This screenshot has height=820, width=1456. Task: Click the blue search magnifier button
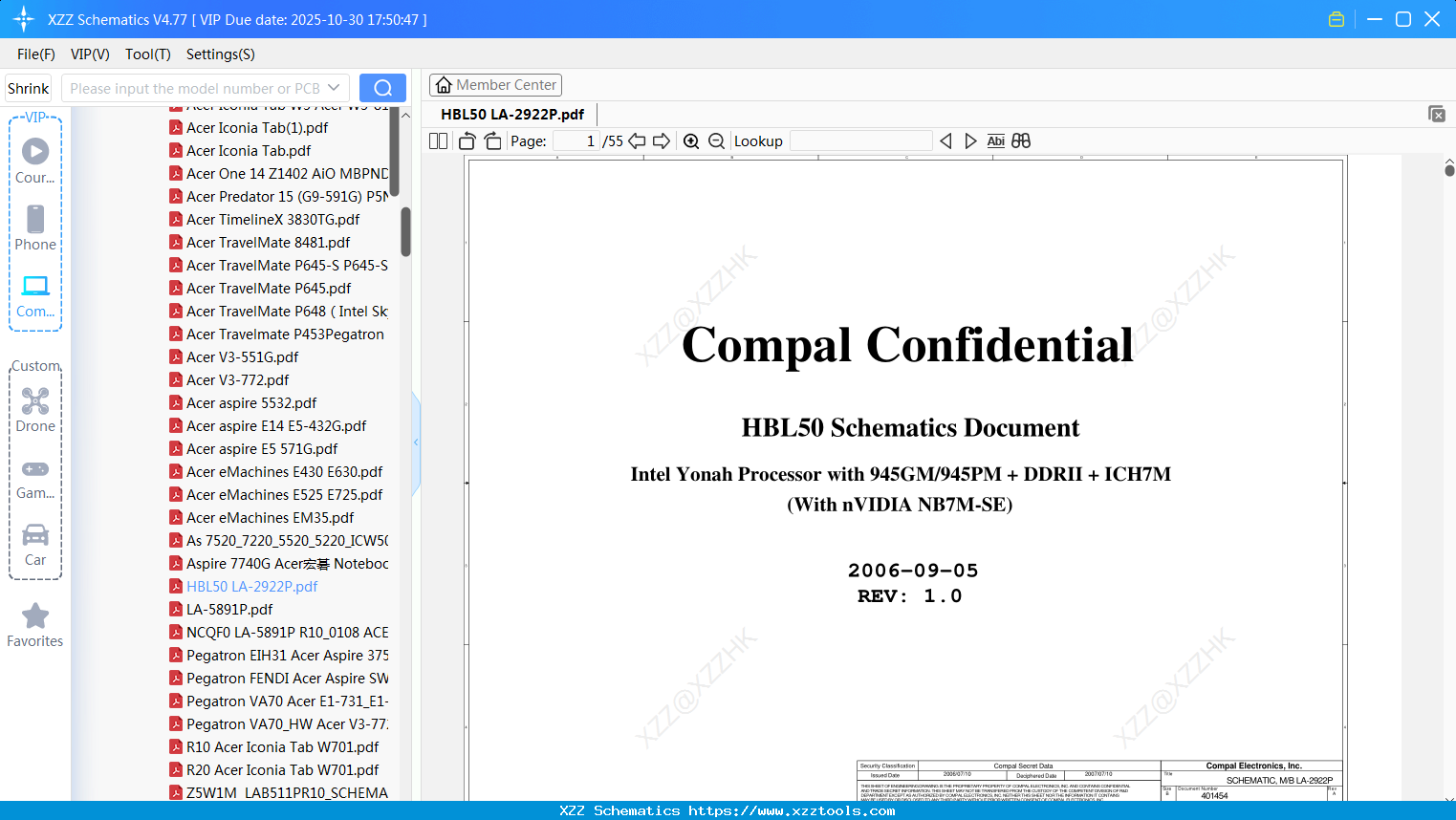(x=382, y=88)
